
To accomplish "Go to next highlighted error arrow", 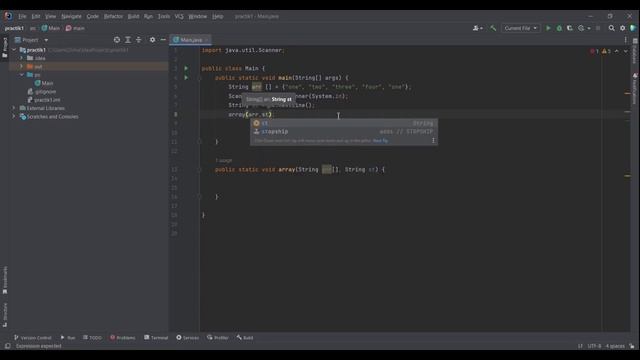I will 626,51.
